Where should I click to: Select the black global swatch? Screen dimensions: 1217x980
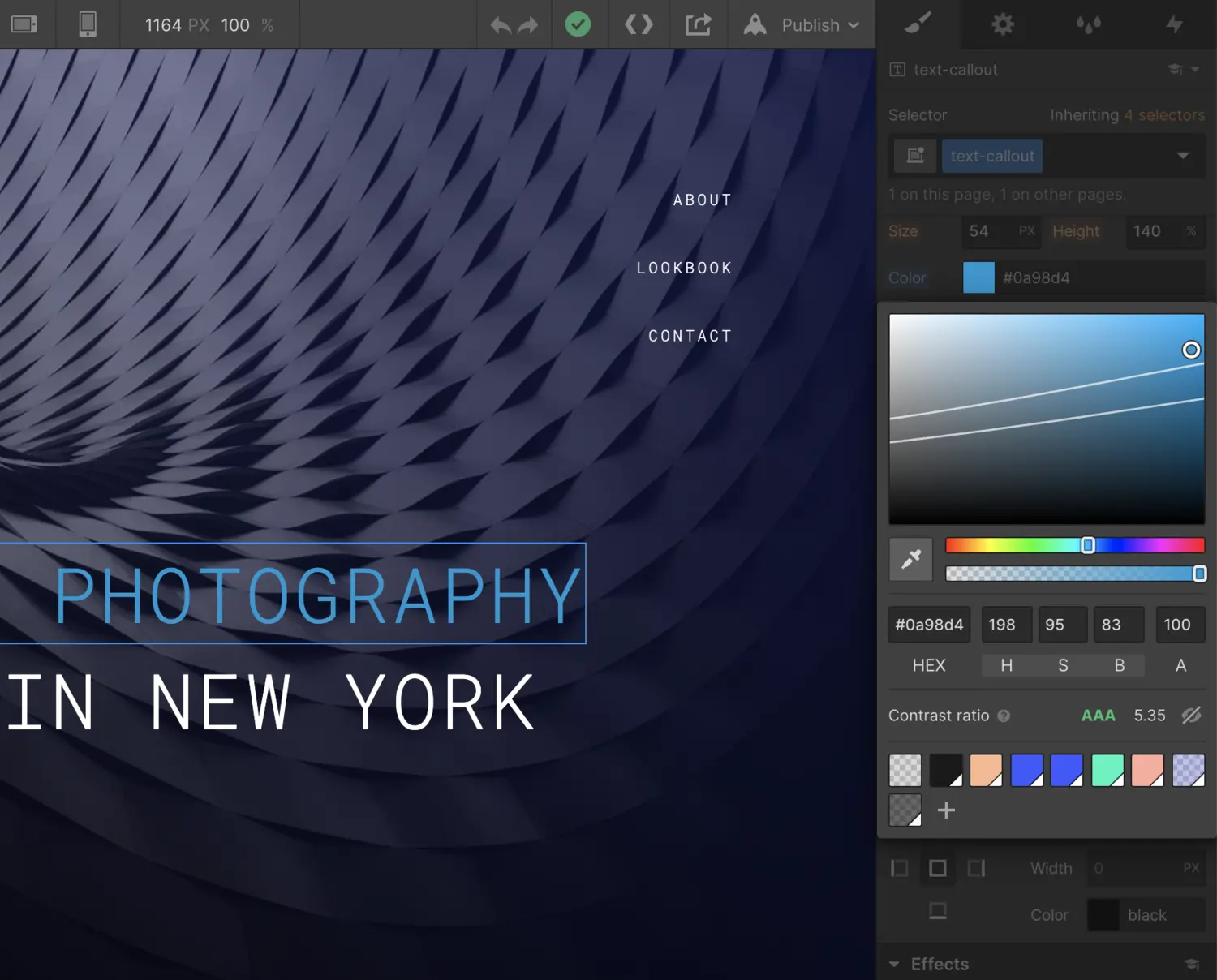click(x=946, y=771)
